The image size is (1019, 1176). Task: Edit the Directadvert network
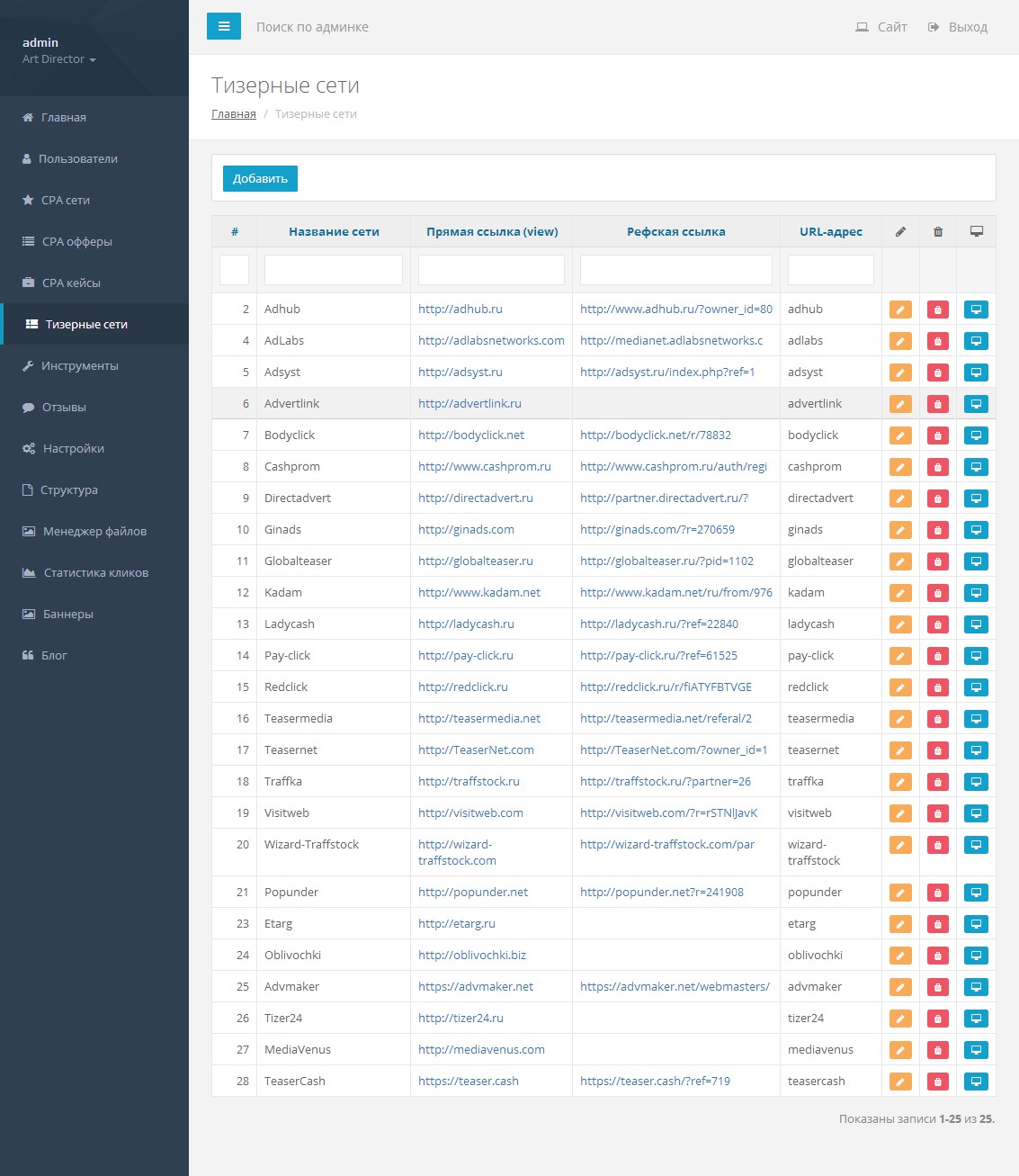[x=900, y=498]
